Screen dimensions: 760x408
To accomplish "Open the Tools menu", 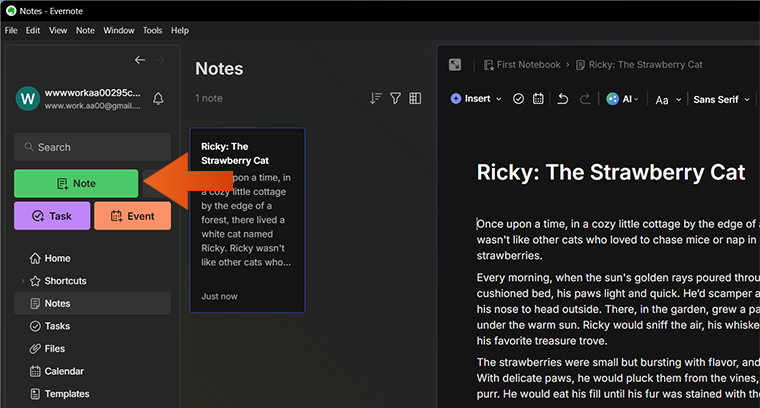I will click(152, 31).
